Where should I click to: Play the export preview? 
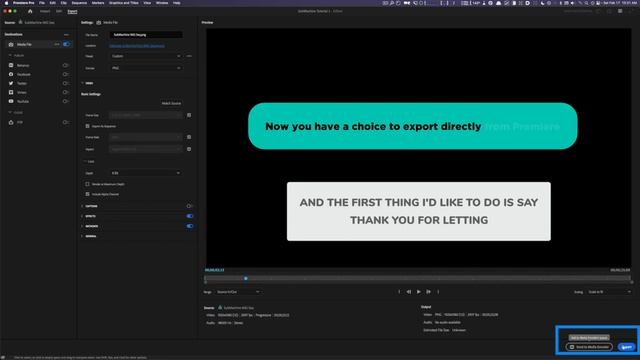418,292
